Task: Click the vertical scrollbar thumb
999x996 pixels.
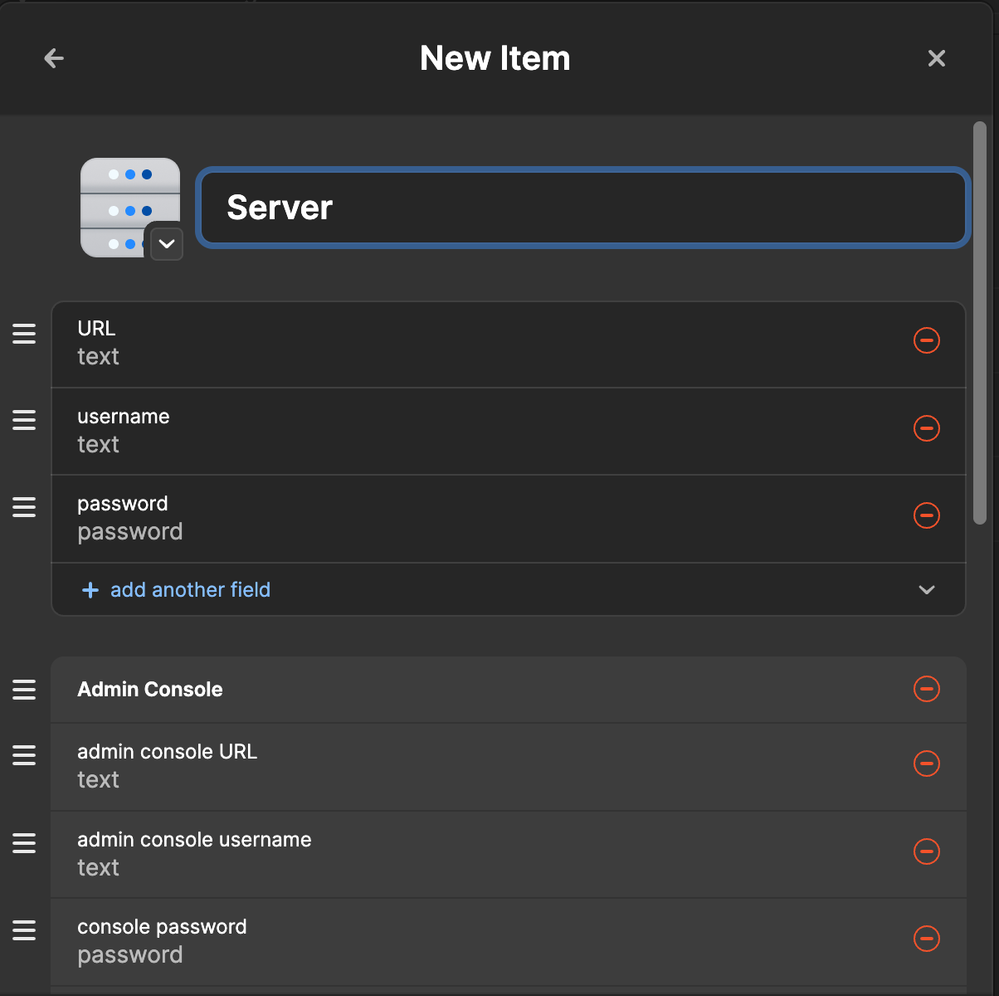Action: 979,320
